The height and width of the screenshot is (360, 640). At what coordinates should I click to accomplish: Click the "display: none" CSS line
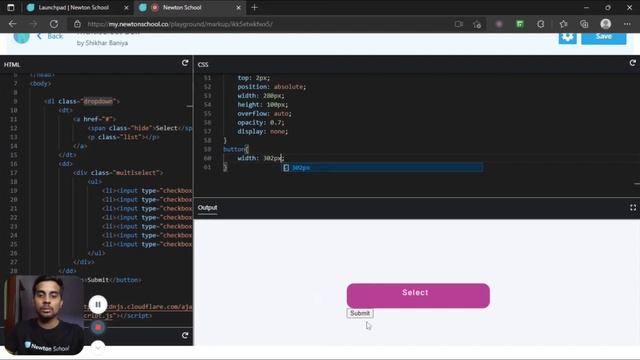pos(262,131)
